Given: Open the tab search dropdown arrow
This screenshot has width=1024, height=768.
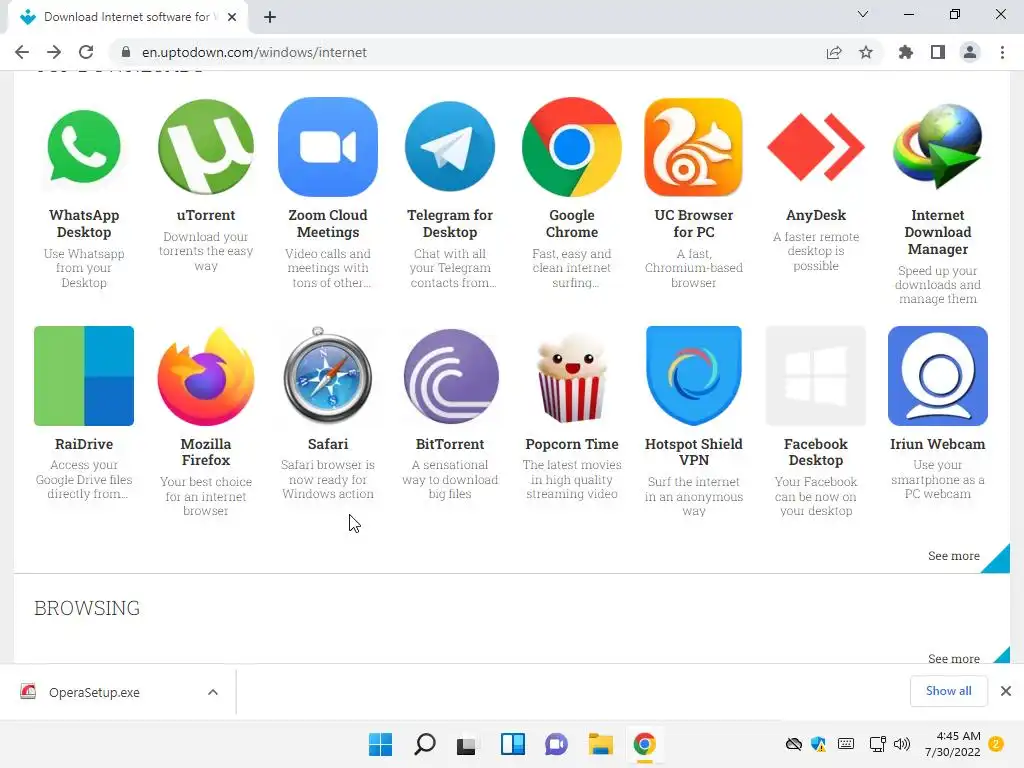Looking at the screenshot, I should click(x=863, y=14).
